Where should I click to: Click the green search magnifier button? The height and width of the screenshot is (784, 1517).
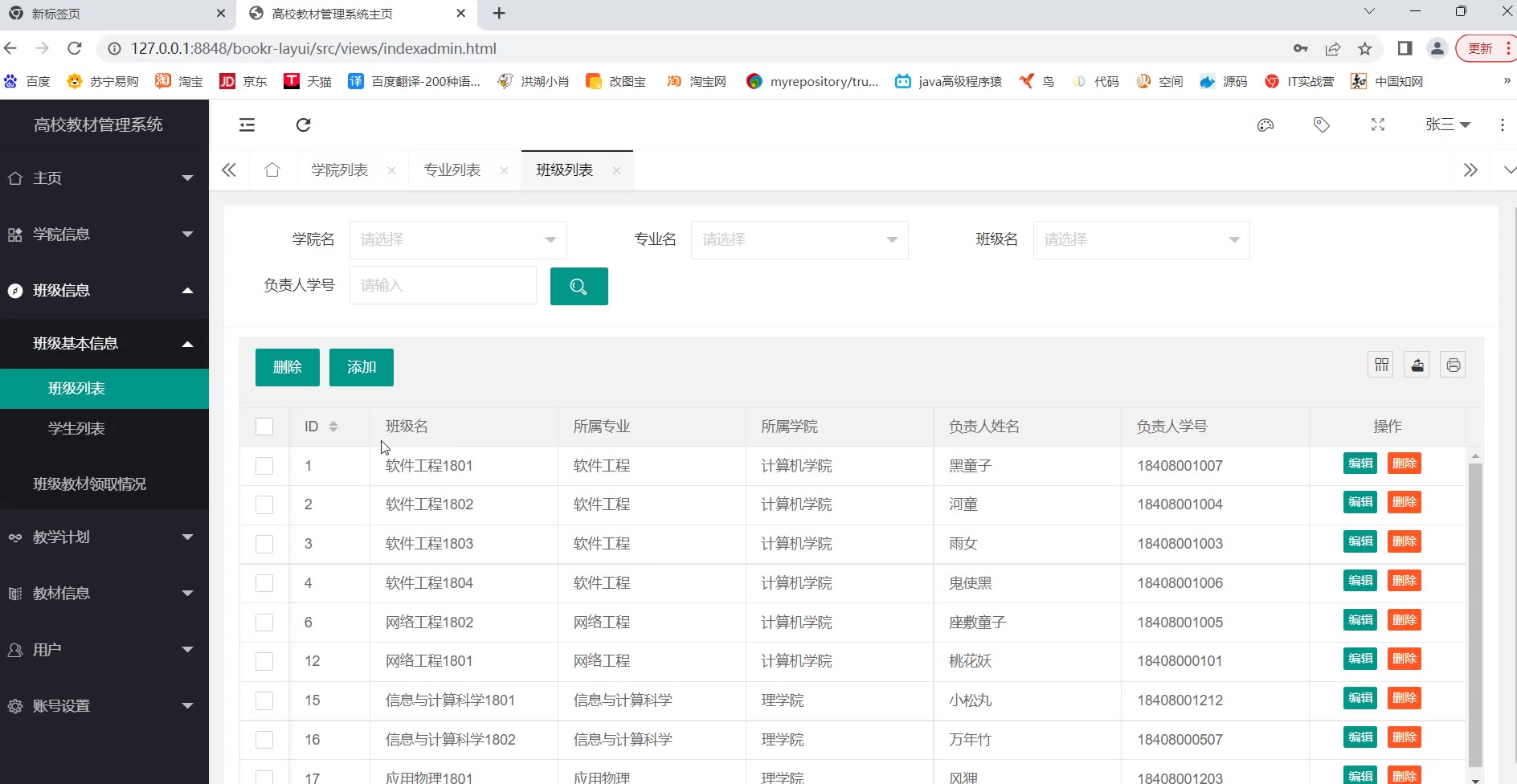coord(579,286)
